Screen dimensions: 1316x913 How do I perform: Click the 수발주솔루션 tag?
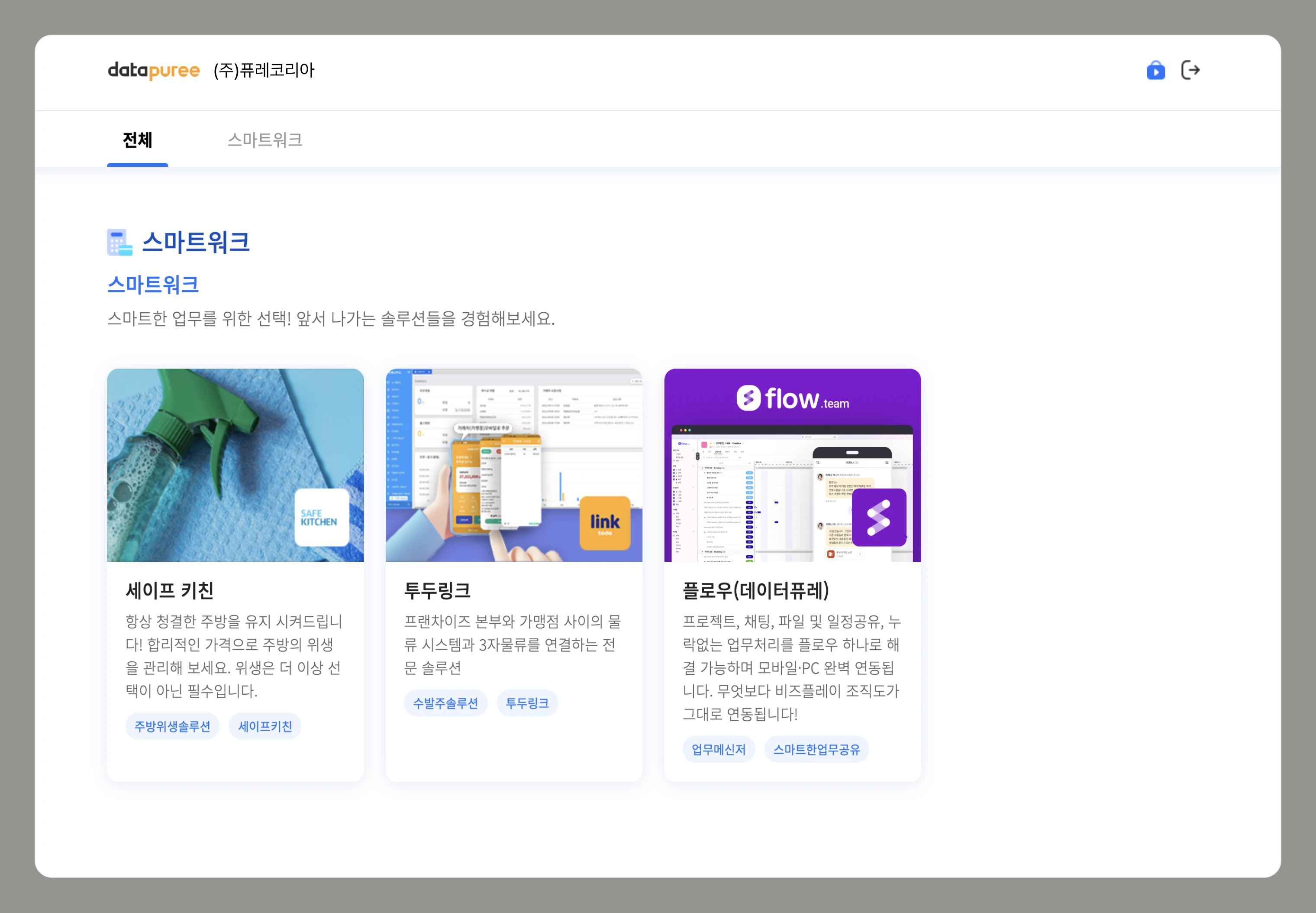tap(445, 703)
